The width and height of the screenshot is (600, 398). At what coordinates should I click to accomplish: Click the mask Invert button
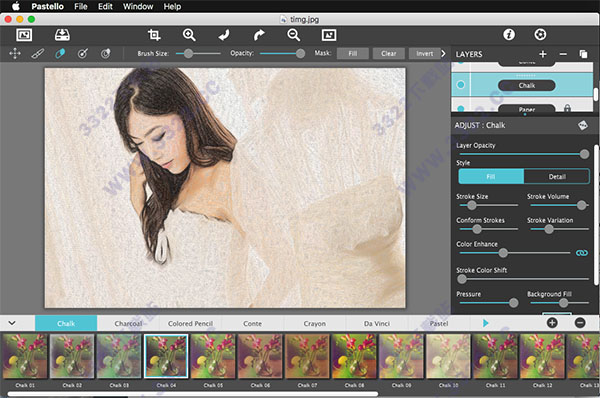[x=425, y=54]
